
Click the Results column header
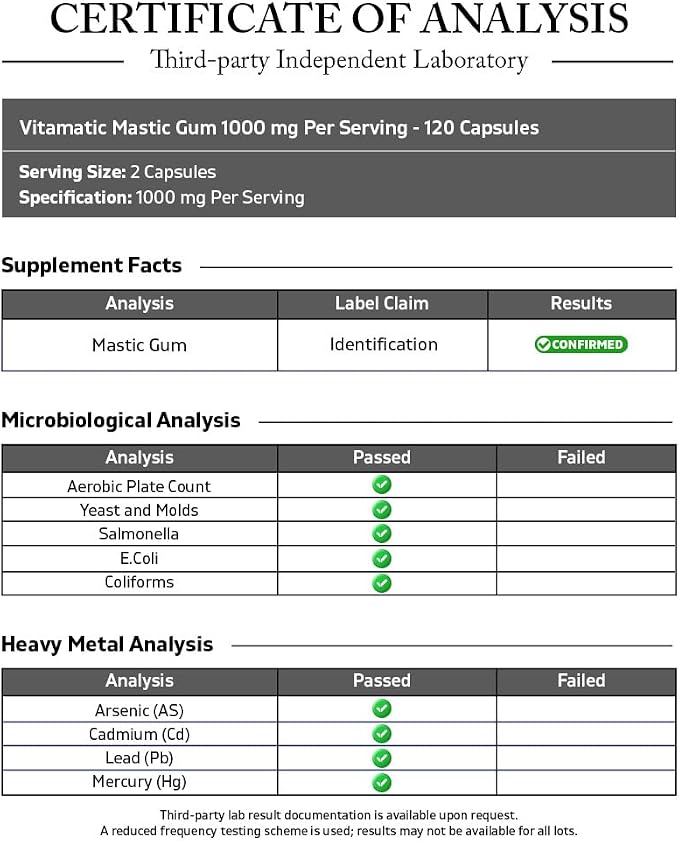point(581,304)
